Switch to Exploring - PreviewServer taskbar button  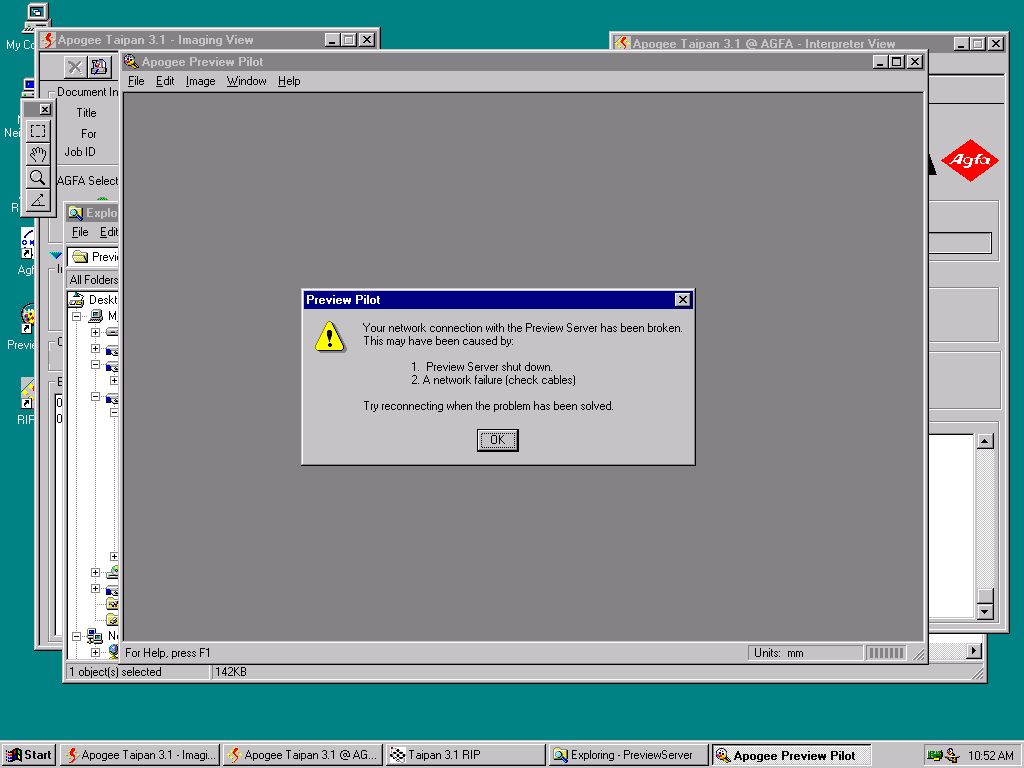pos(628,755)
